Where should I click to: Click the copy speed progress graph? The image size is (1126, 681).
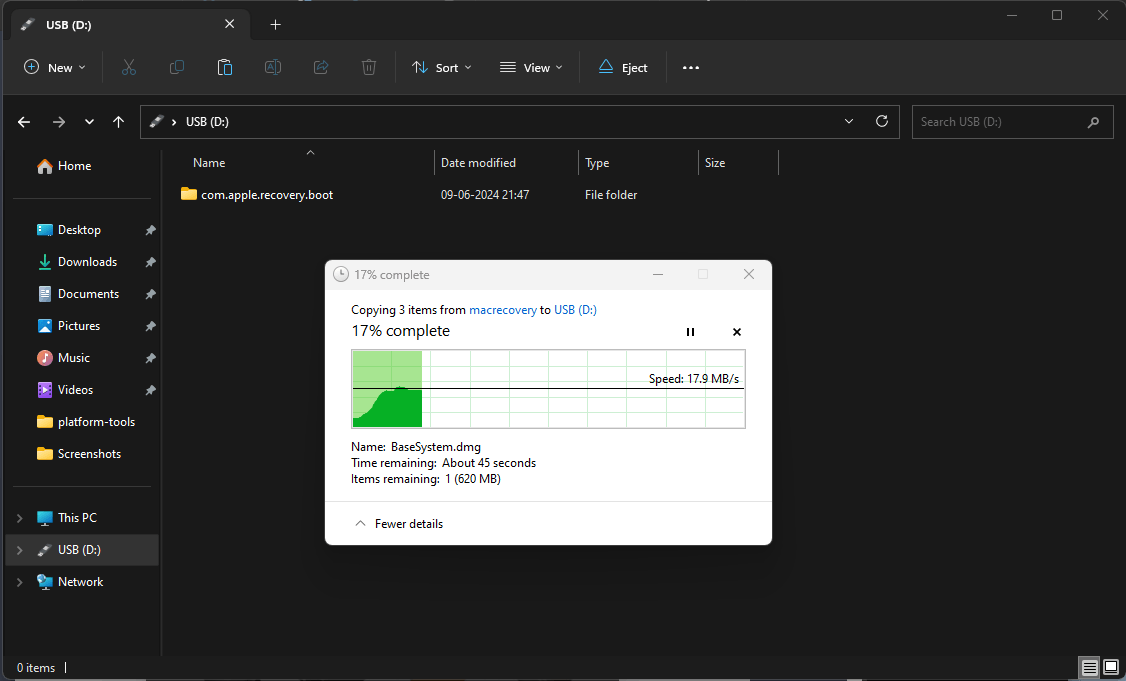pyautogui.click(x=548, y=389)
